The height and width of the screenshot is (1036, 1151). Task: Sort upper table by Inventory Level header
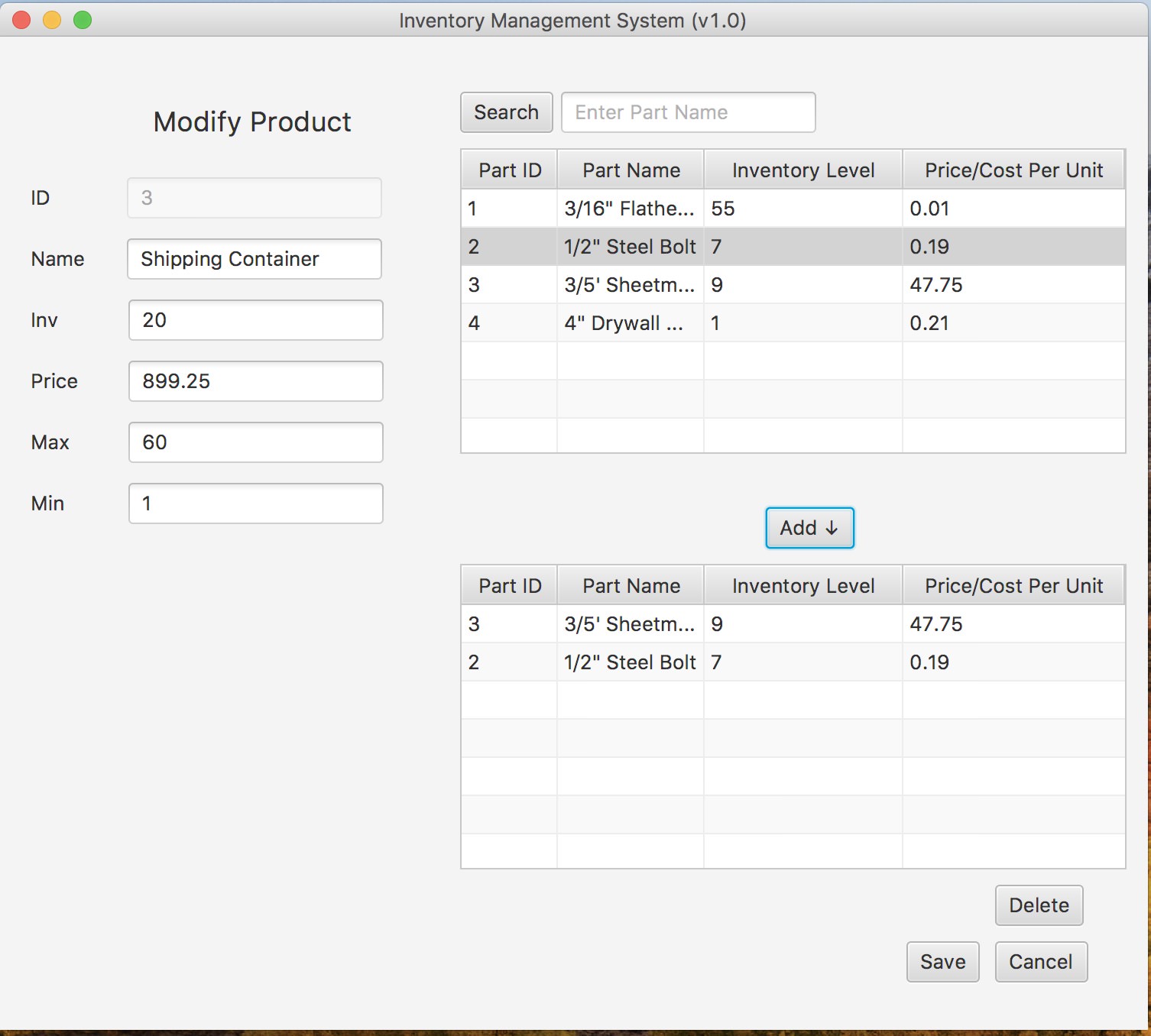[803, 170]
